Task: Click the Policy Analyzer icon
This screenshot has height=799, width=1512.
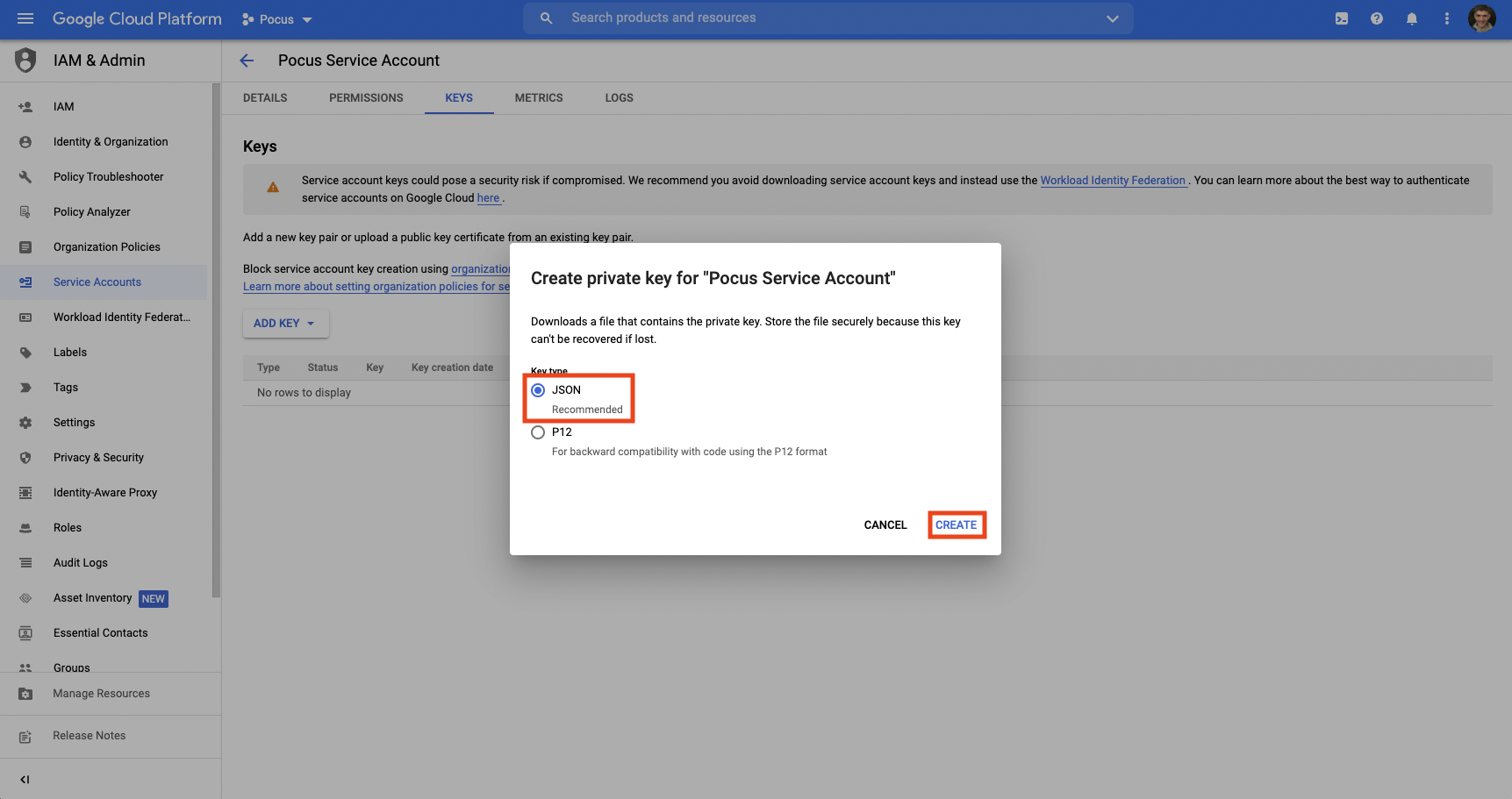Action: pyautogui.click(x=25, y=212)
